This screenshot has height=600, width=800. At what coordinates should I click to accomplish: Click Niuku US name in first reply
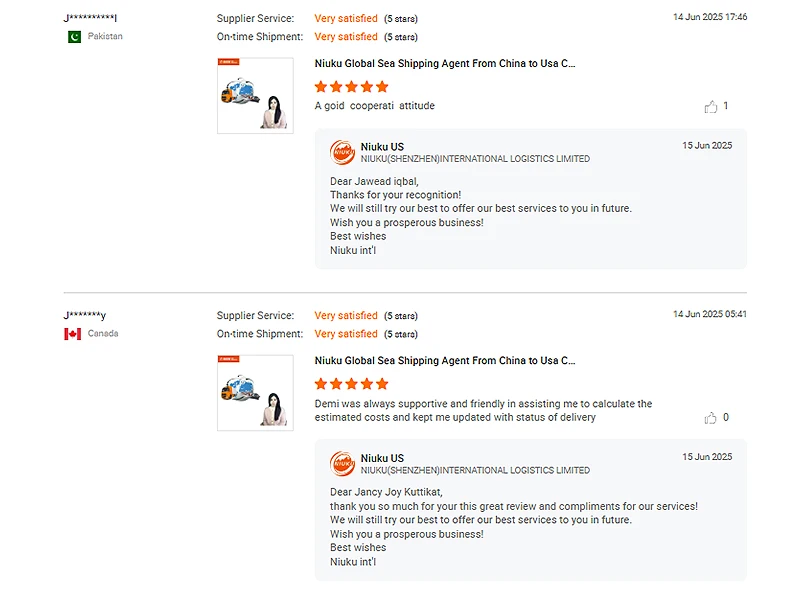click(x=382, y=147)
